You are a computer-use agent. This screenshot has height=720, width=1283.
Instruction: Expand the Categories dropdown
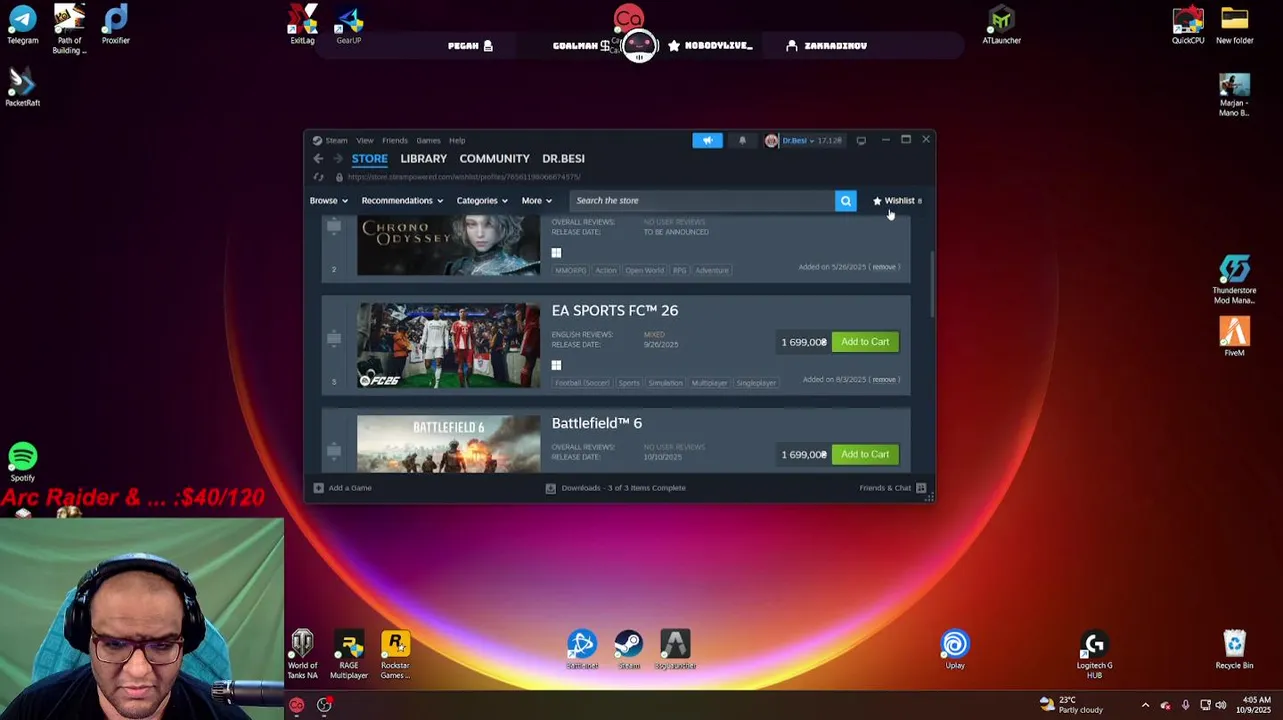[482, 201]
